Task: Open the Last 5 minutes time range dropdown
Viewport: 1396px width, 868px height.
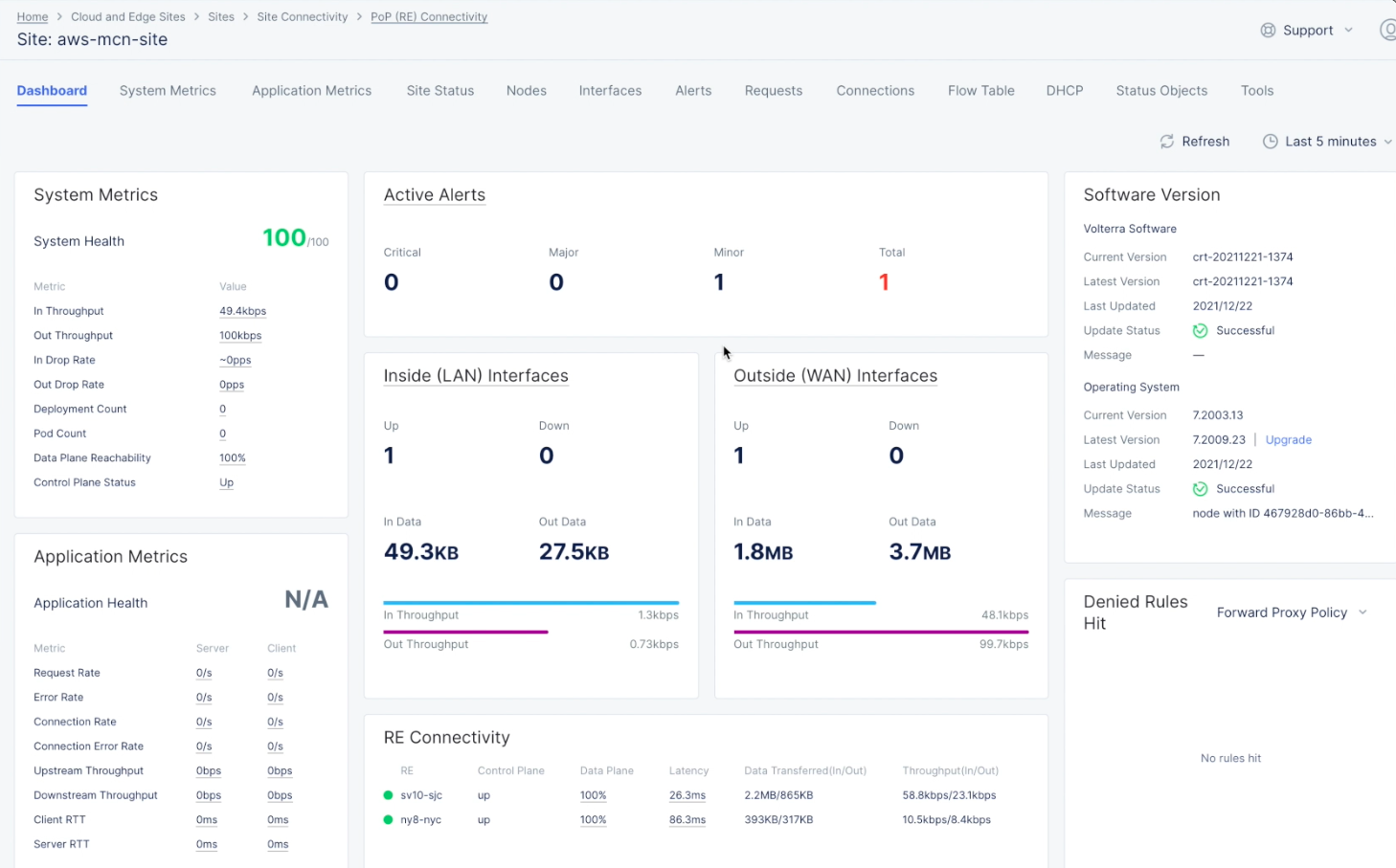Action: [x=1331, y=141]
